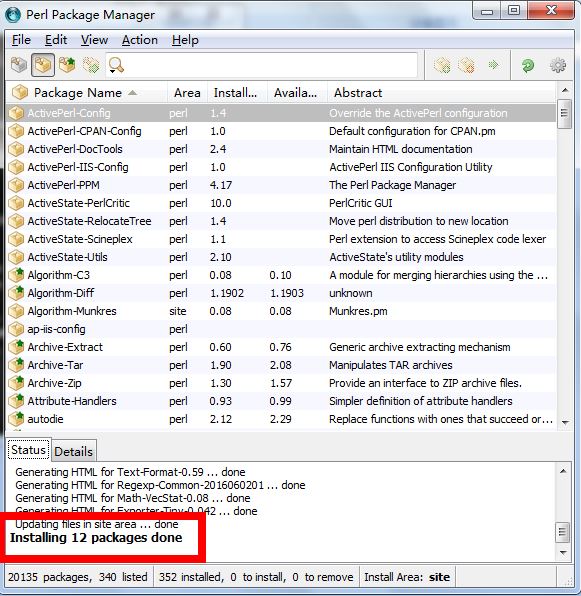Click '20135 packages, 340 listed' status entry

pyautogui.click(x=78, y=577)
